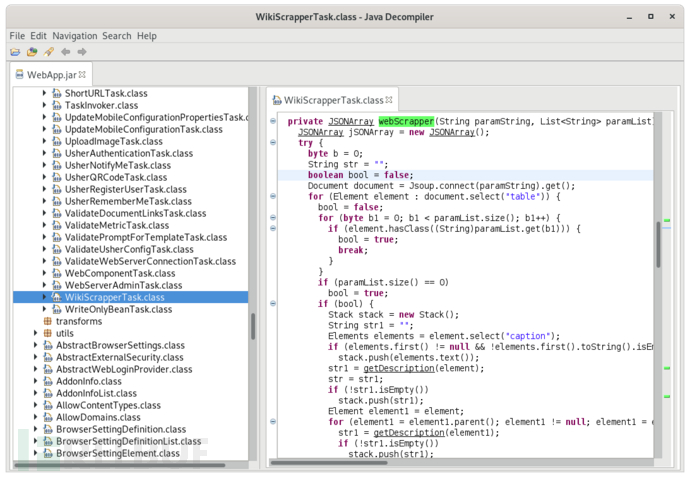The height and width of the screenshot is (478, 690).
Task: Click the ValidateWebServerConnectionTask.class file icon
Action: pyautogui.click(x=56, y=261)
